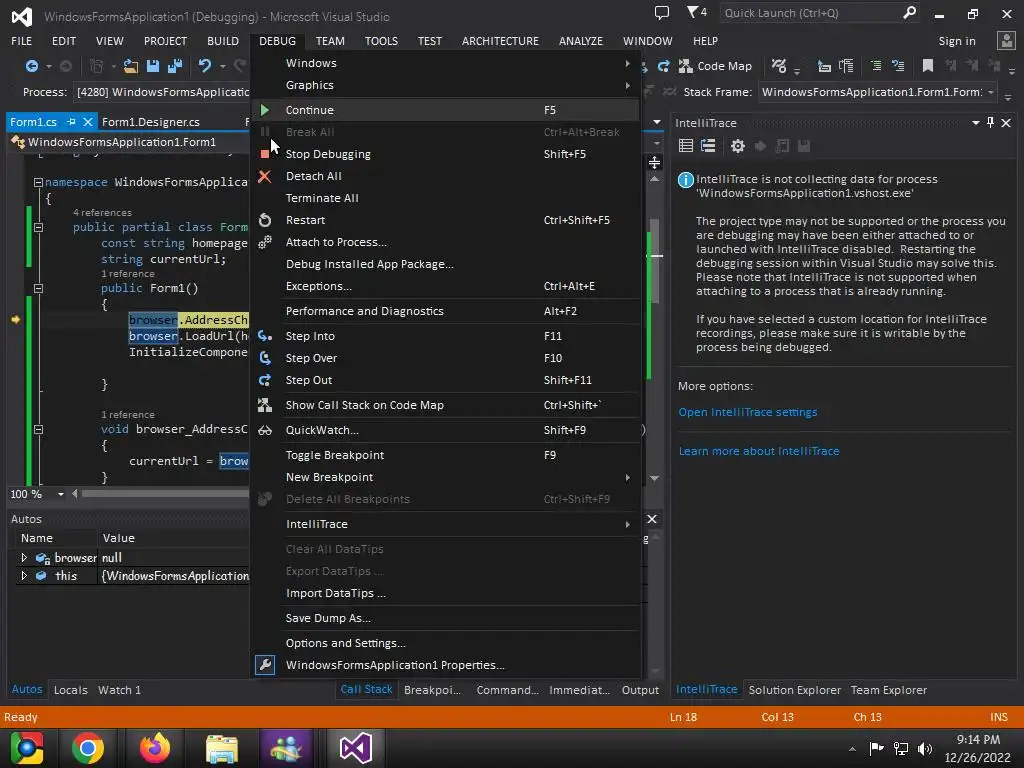Collapse the namespace code region
The height and width of the screenshot is (768, 1024).
[x=39, y=183]
